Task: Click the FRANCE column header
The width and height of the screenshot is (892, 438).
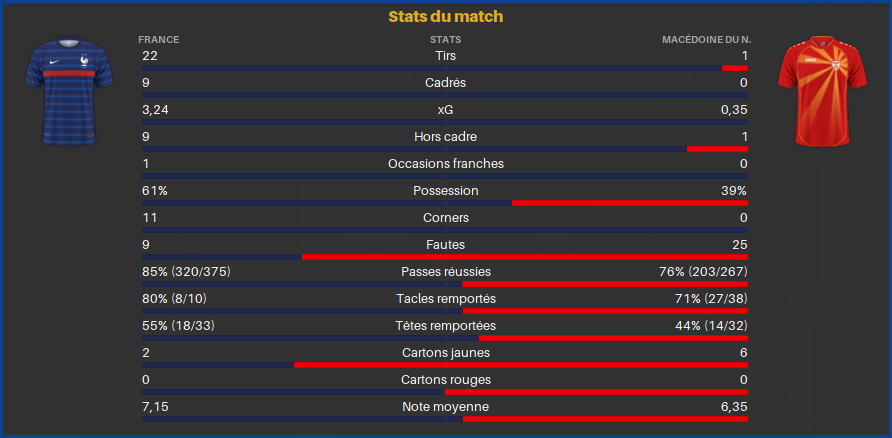Action: (159, 40)
